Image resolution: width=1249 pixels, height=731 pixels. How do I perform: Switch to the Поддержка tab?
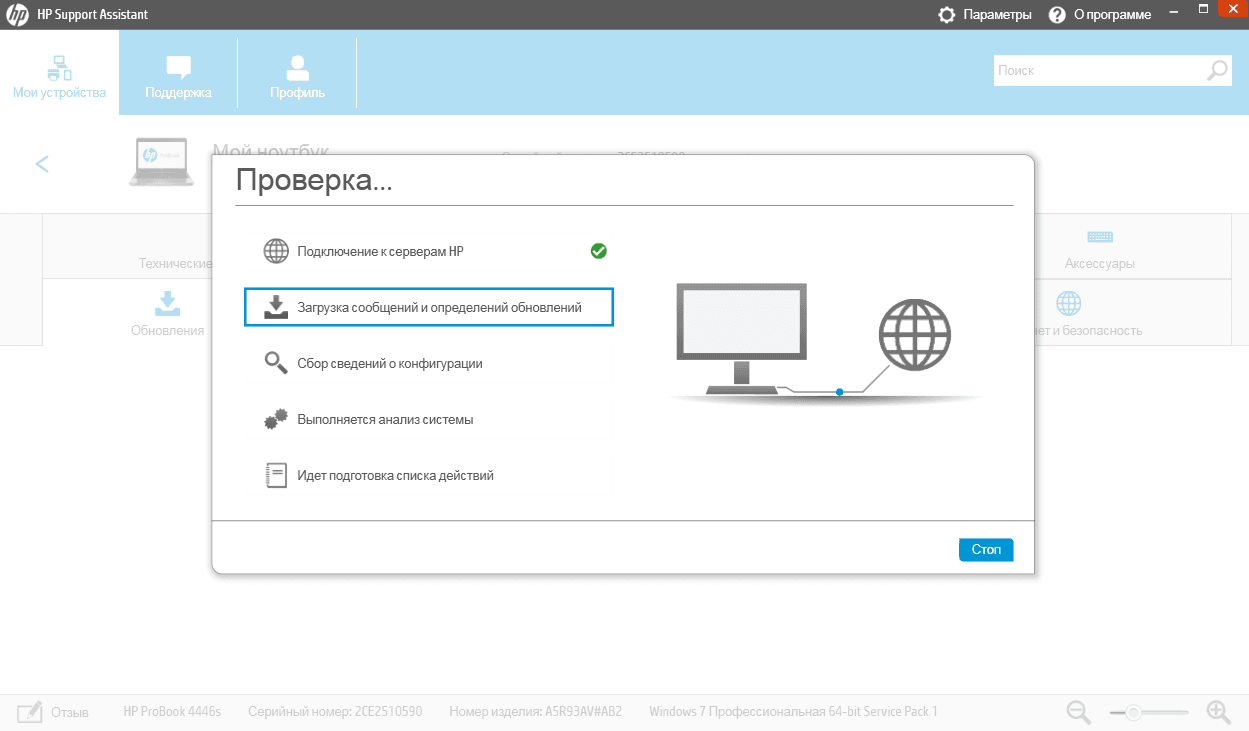coord(178,73)
